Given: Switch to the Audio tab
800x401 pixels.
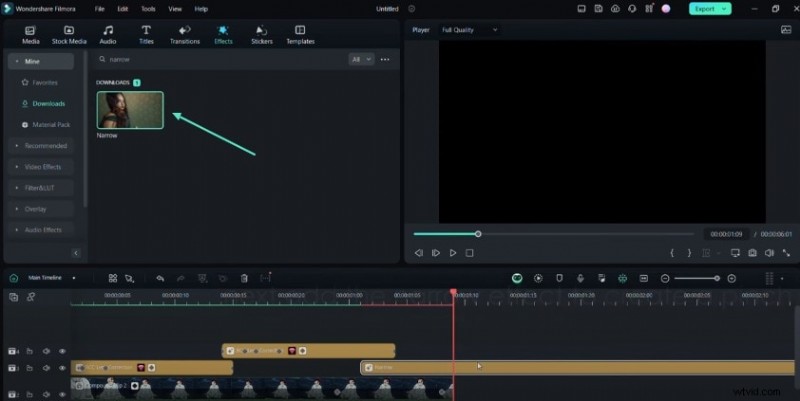Looking at the screenshot, I should pyautogui.click(x=108, y=35).
